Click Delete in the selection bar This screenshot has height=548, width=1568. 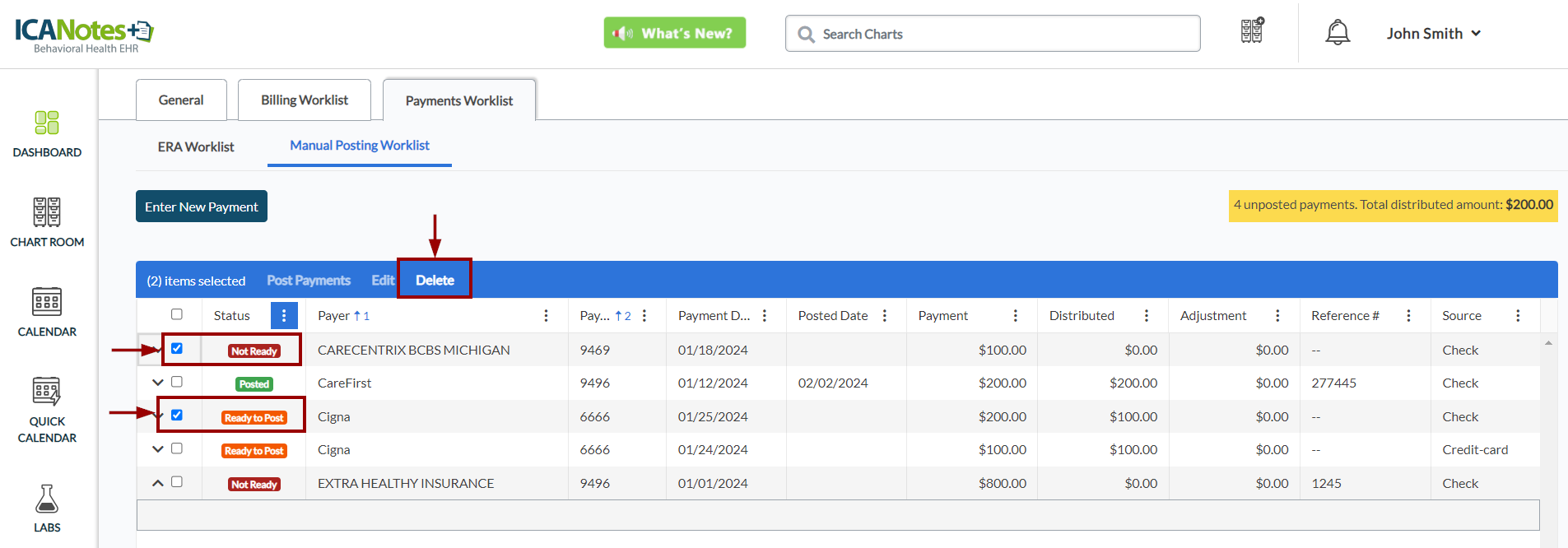435,280
